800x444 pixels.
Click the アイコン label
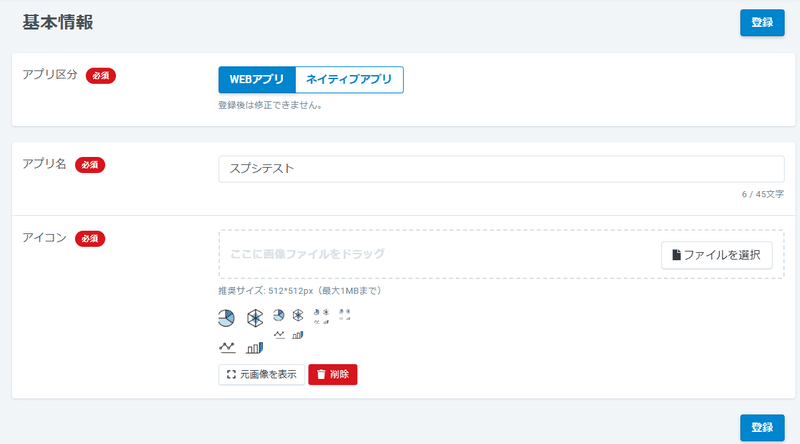44,238
